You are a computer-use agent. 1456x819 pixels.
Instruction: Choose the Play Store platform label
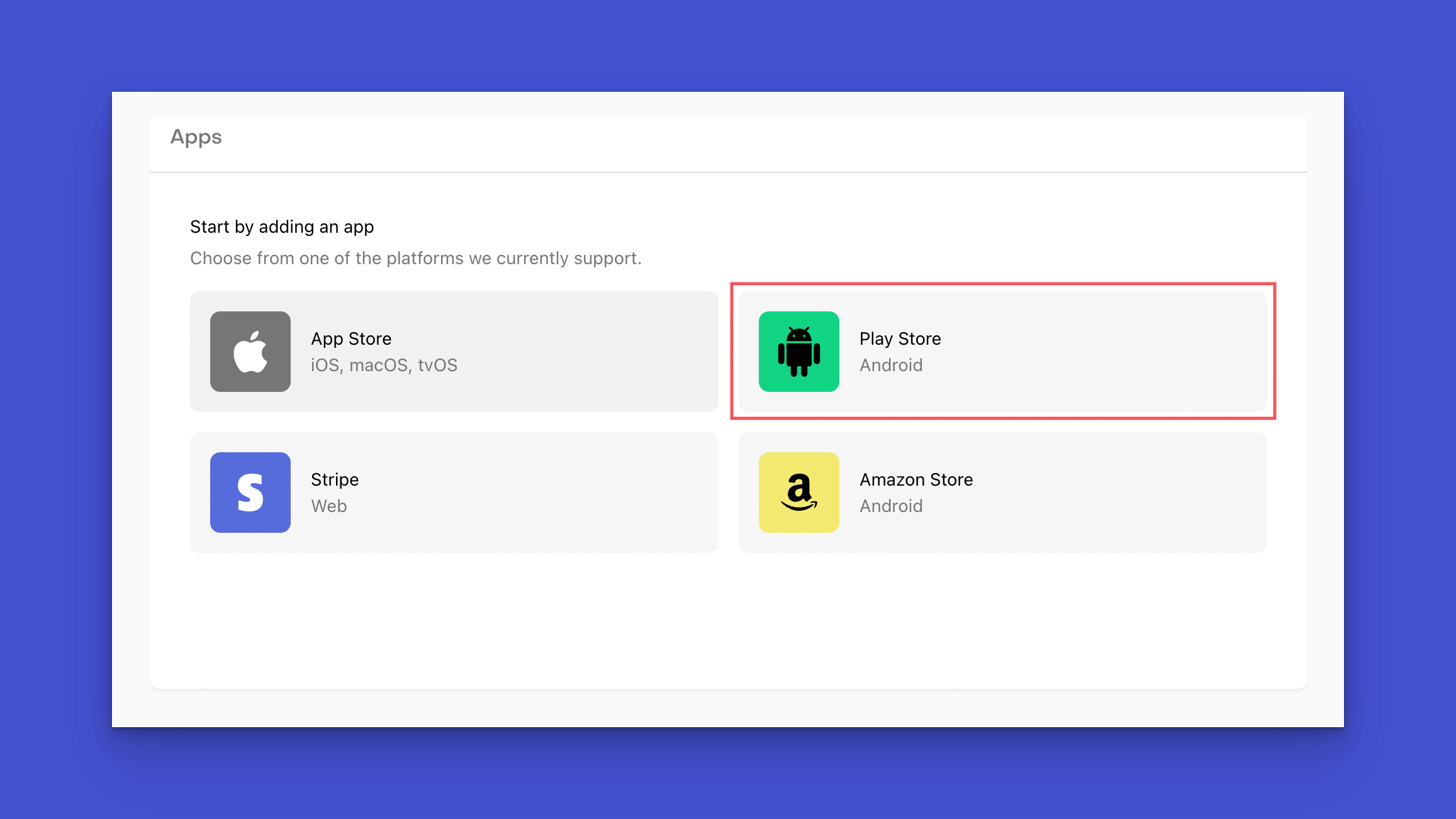(x=900, y=338)
